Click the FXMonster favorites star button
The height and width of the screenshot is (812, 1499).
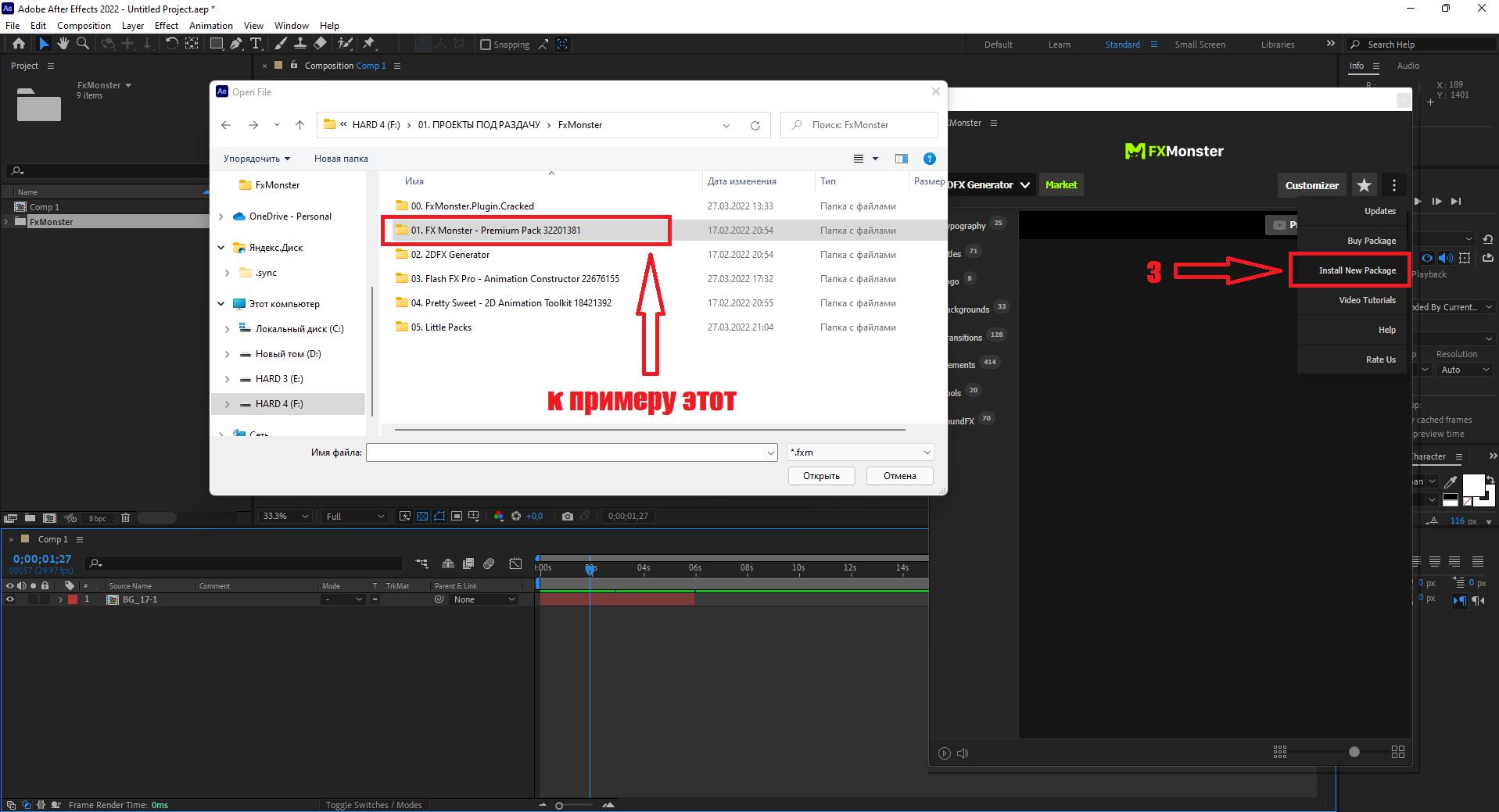(x=1365, y=185)
